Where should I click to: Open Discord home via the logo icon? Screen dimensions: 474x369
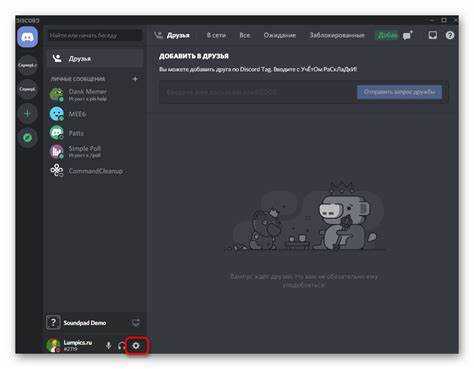[28, 36]
